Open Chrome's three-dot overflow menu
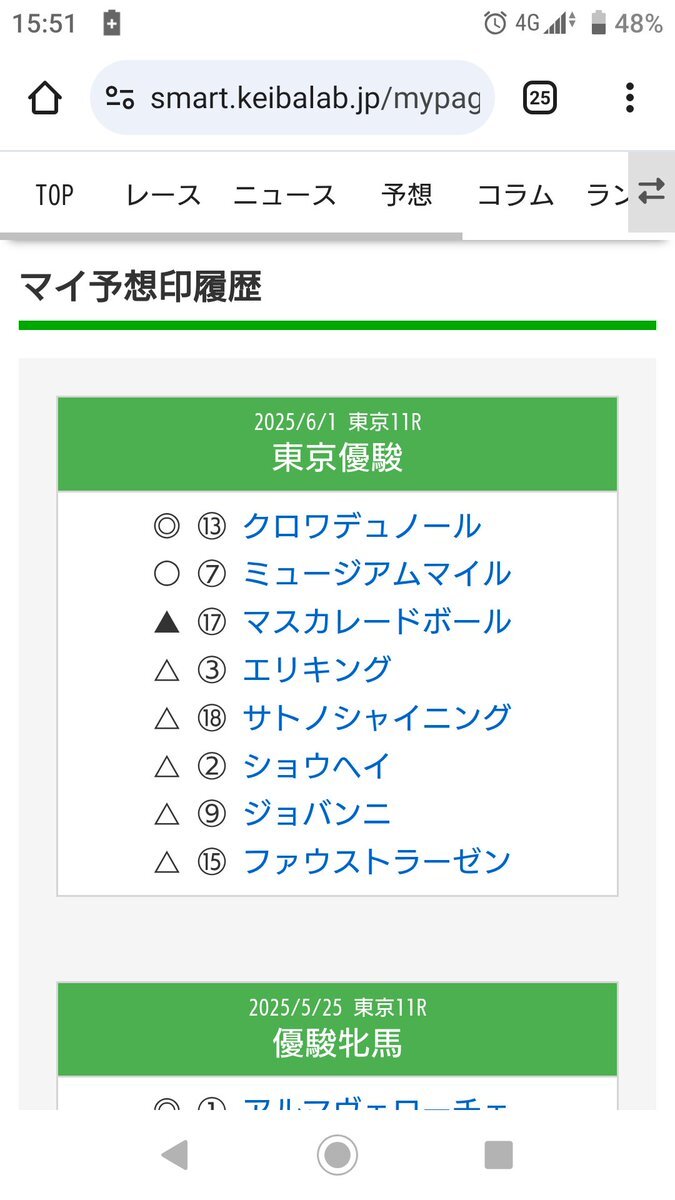675x1200 pixels. tap(629, 98)
